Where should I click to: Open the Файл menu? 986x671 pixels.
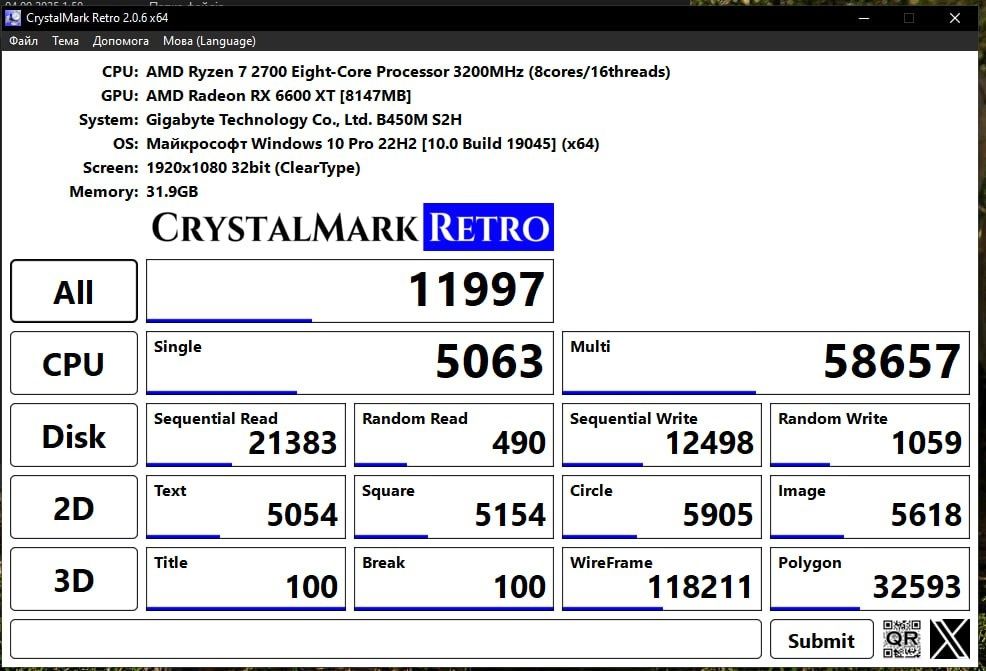(23, 41)
